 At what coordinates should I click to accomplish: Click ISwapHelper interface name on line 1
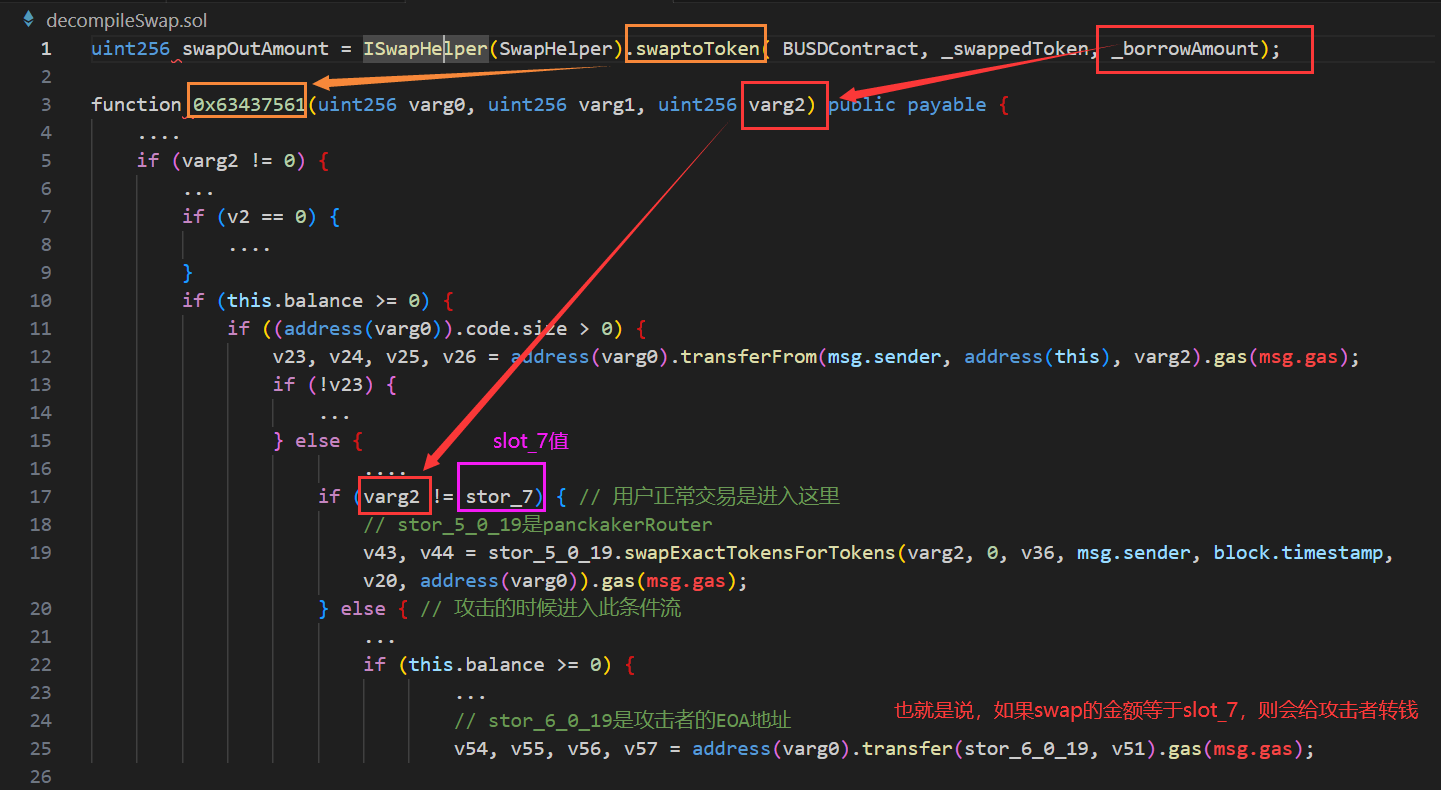coord(425,49)
